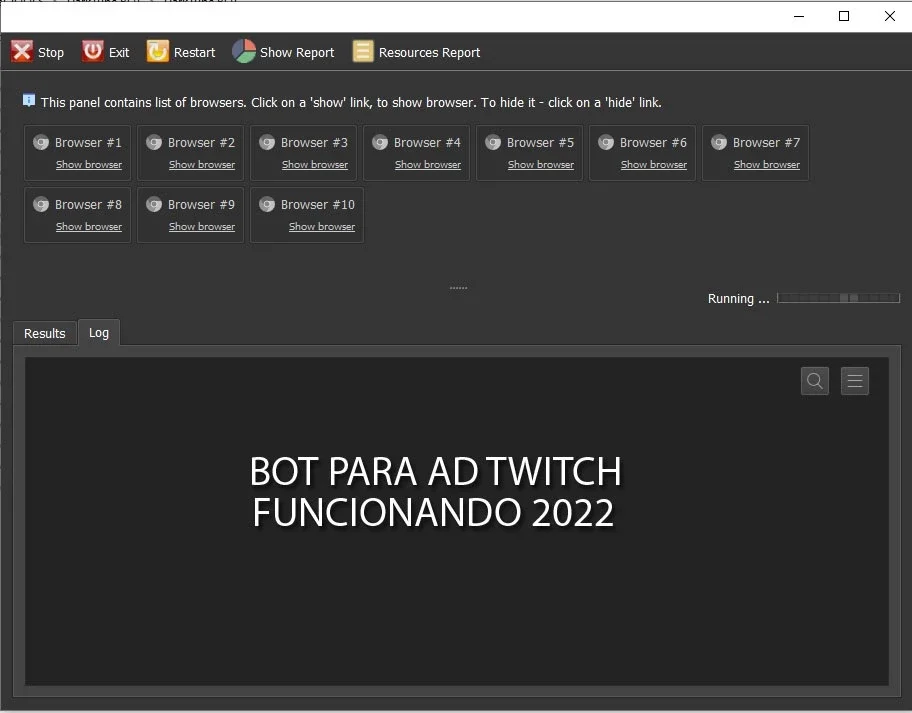This screenshot has height=713, width=912.
Task: Click the Exit power icon
Action: pos(92,52)
